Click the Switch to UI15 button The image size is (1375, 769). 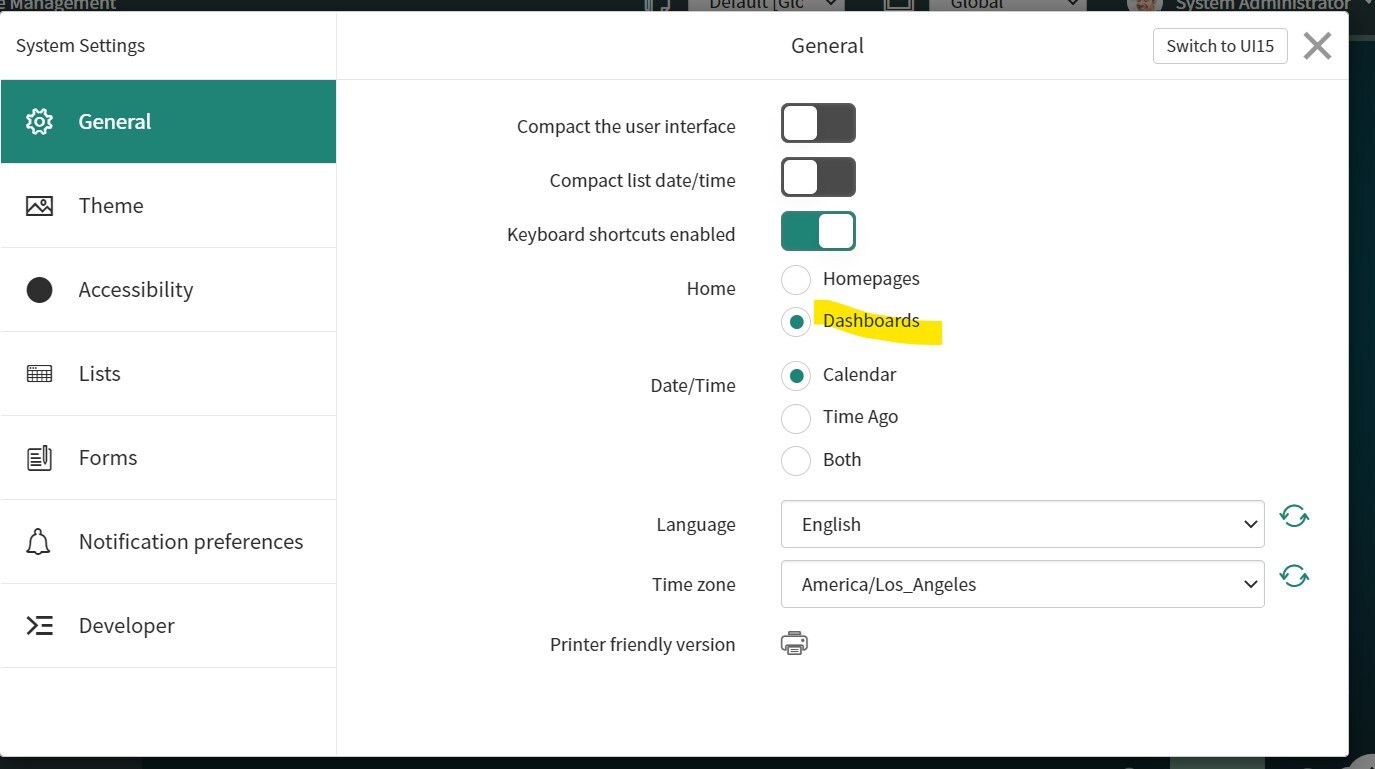pyautogui.click(x=1219, y=46)
